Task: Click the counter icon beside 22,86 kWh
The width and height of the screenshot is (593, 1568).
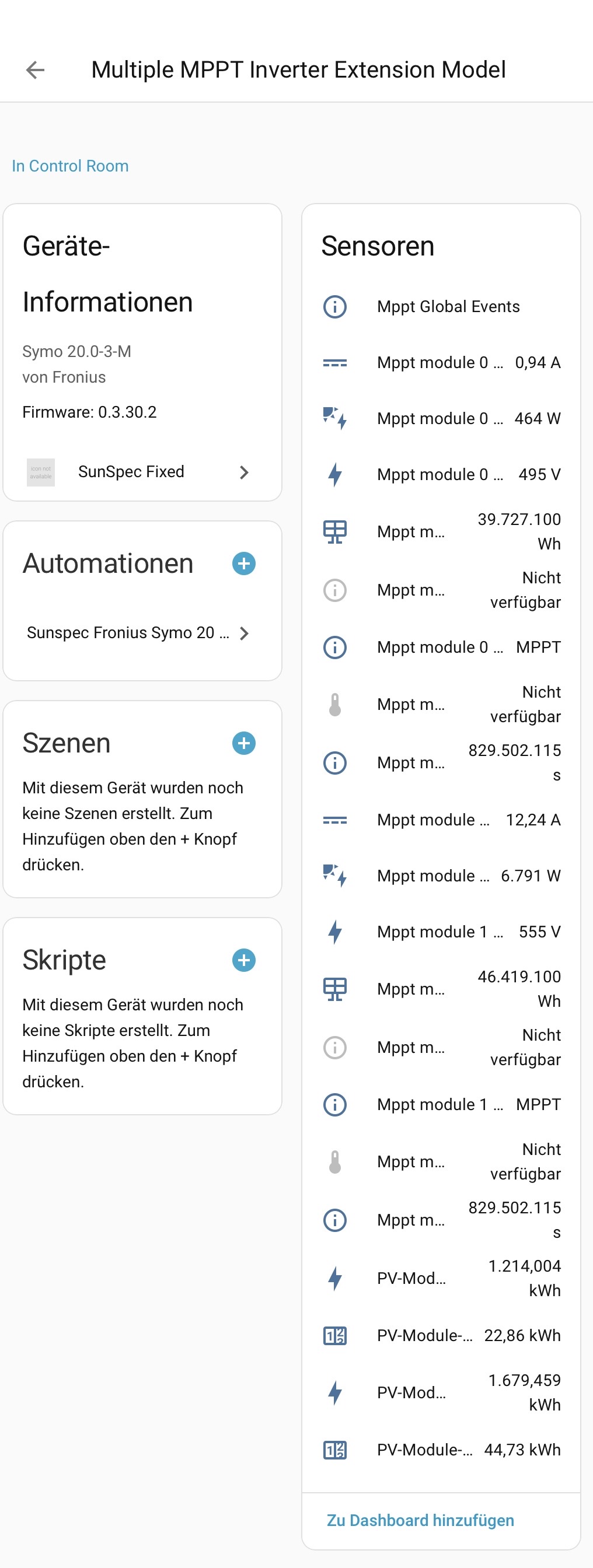Action: point(335,1335)
